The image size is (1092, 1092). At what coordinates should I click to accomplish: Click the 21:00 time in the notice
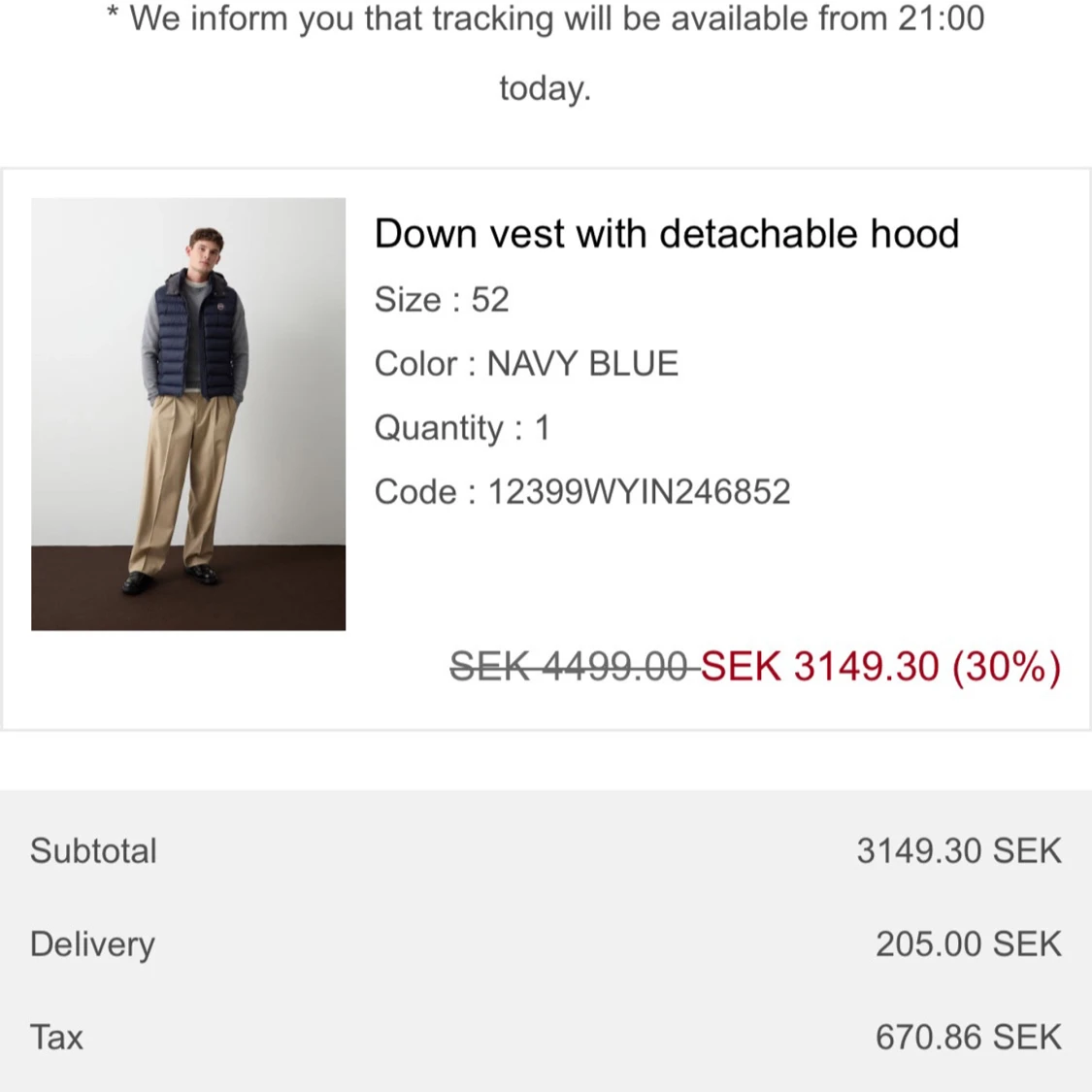(941, 18)
